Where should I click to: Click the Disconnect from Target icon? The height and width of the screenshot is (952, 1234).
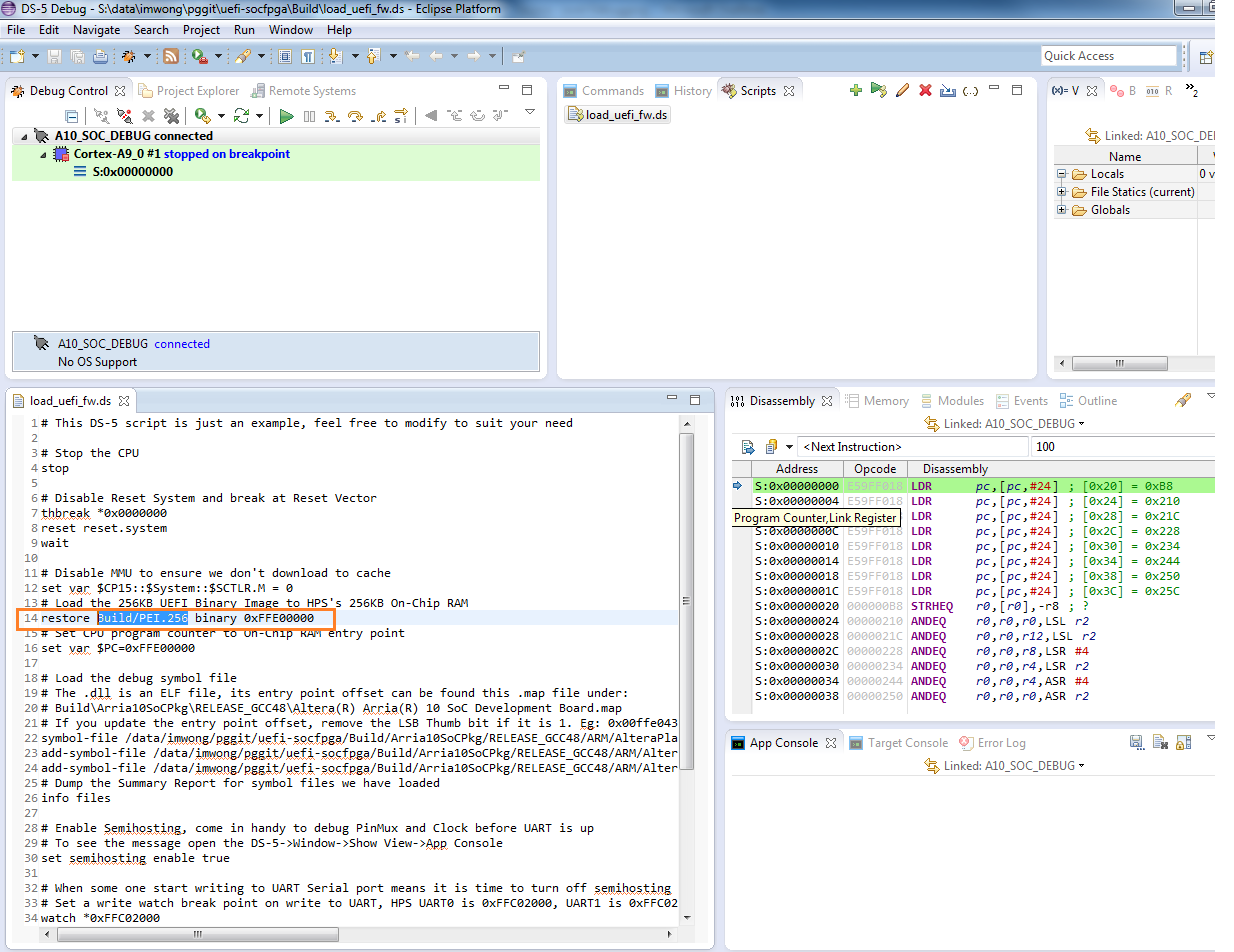[x=124, y=117]
